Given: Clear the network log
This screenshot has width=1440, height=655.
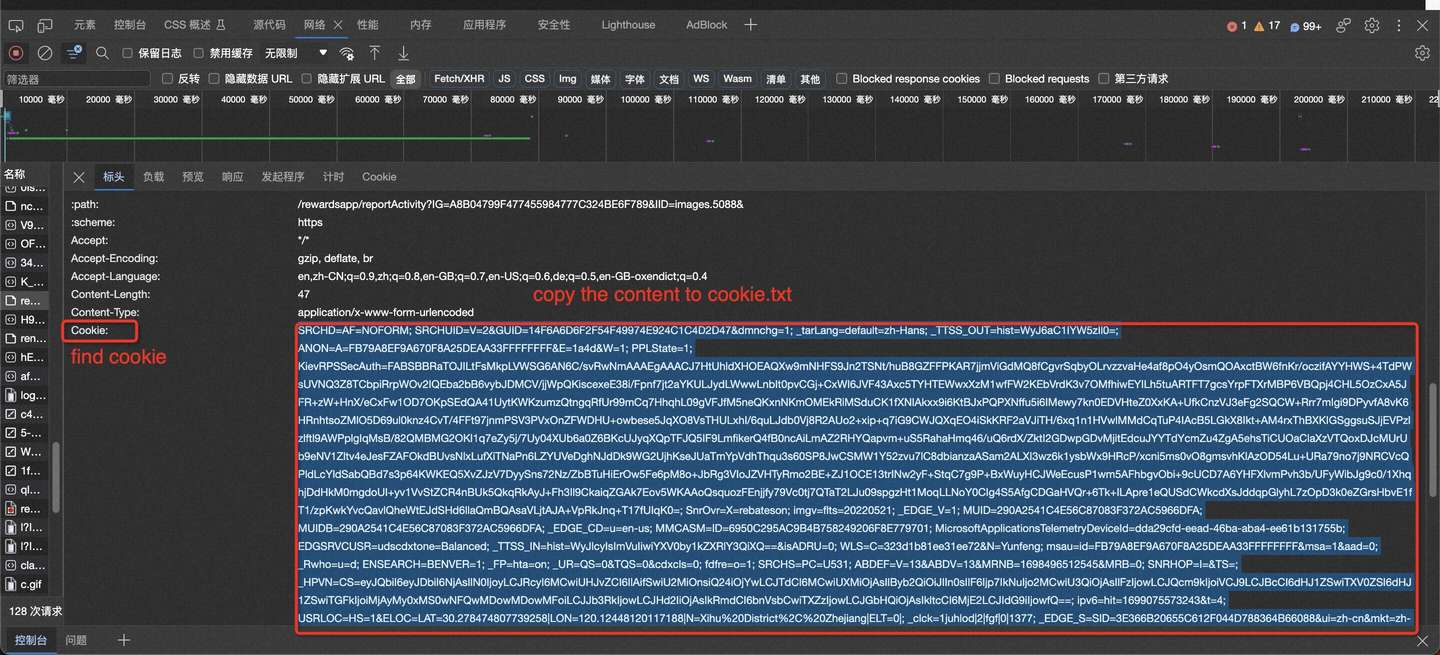Looking at the screenshot, I should pos(45,53).
